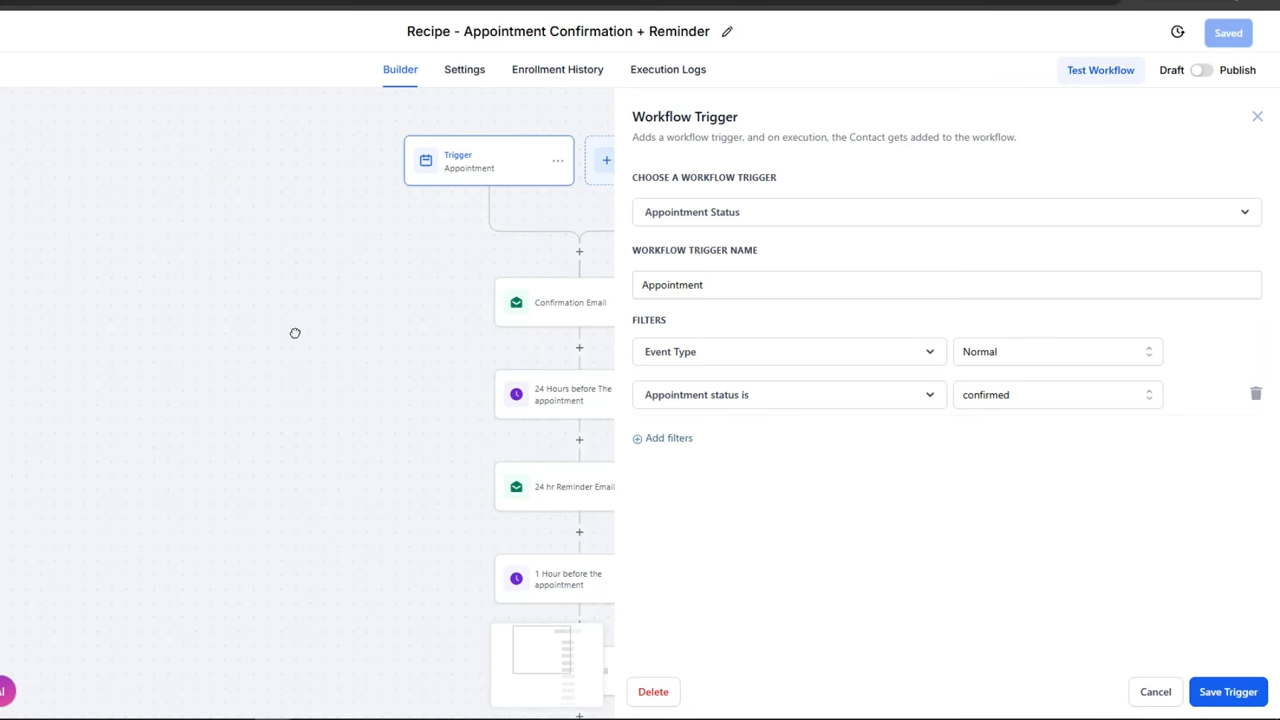Click the pencil icon to rename workflow
Image resolution: width=1280 pixels, height=720 pixels.
[727, 32]
